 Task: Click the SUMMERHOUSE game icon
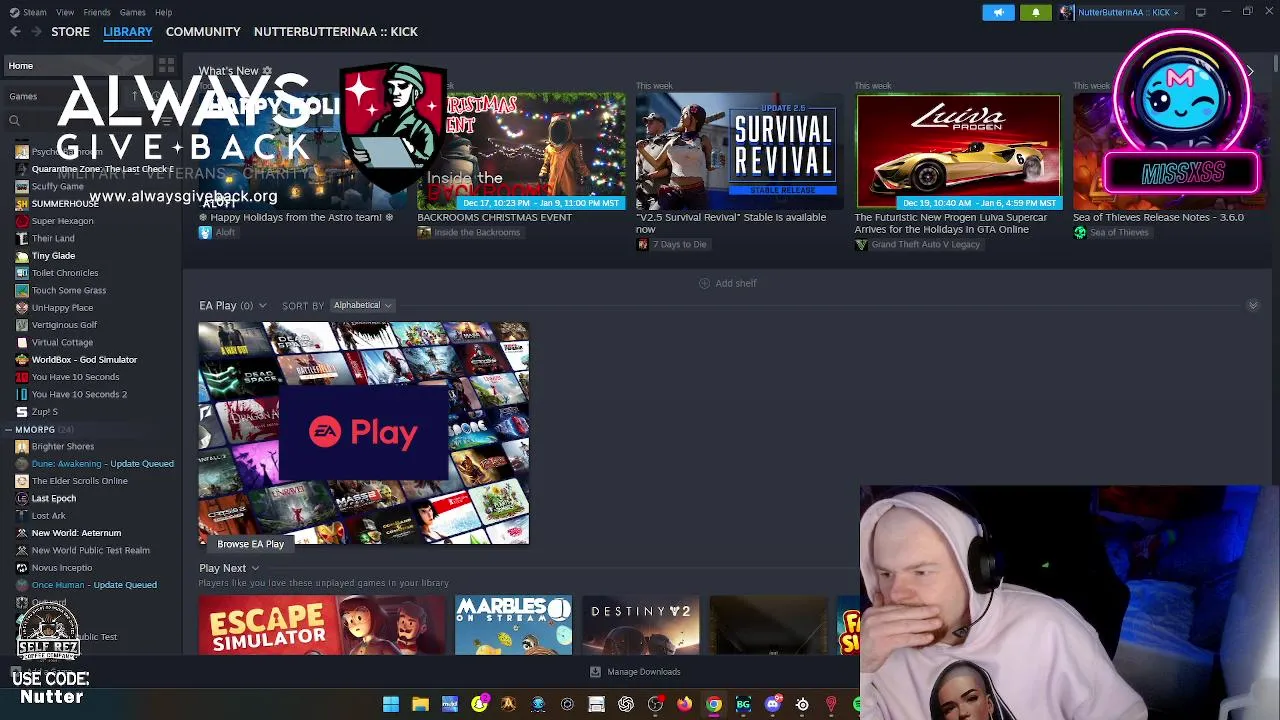22,204
